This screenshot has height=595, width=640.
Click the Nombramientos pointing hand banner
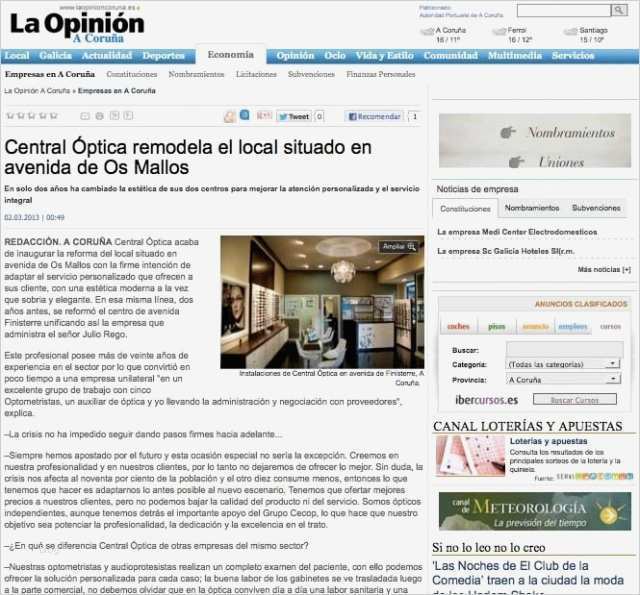point(558,132)
